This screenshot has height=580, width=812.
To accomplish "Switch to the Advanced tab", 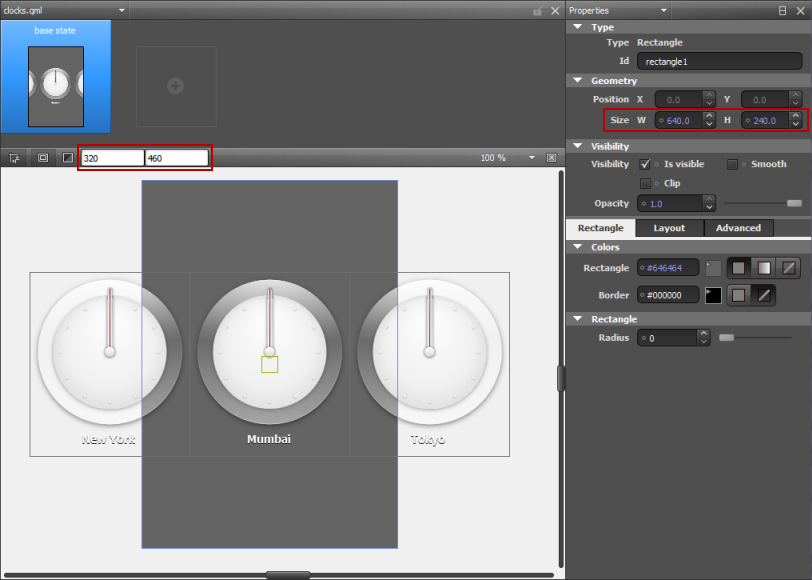I will [738, 228].
